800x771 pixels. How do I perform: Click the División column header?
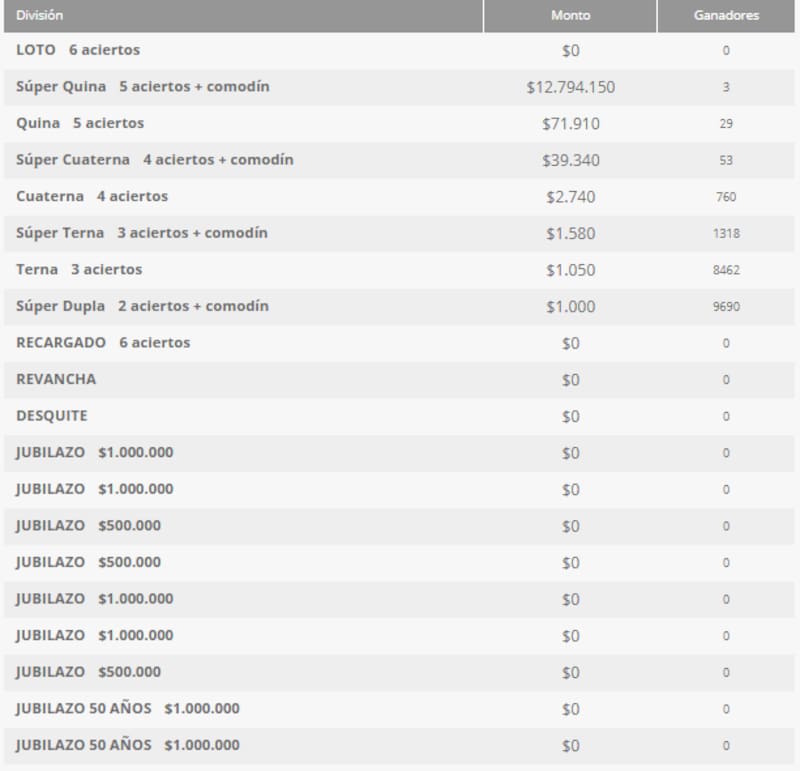tap(39, 15)
